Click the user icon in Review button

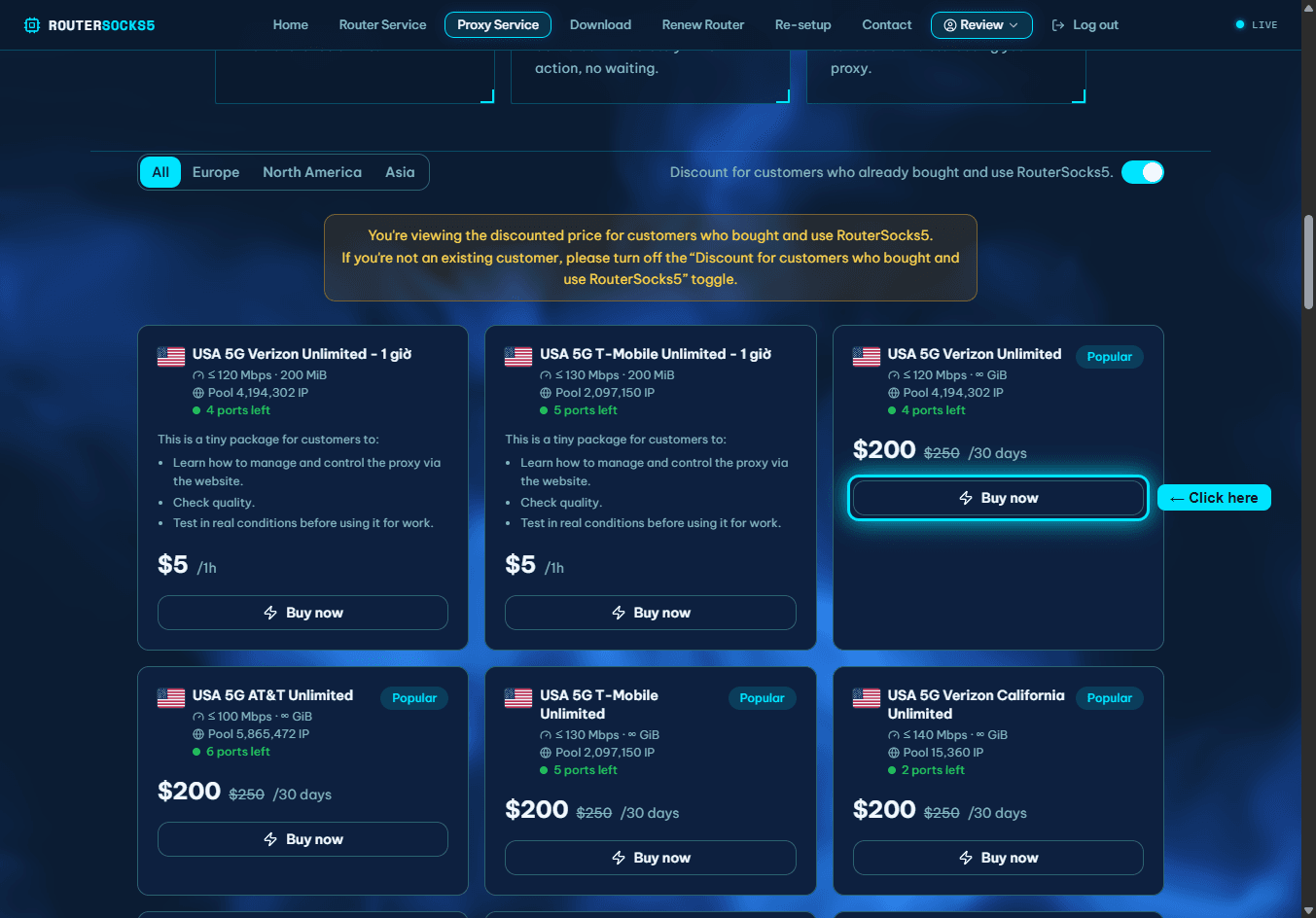tap(950, 25)
